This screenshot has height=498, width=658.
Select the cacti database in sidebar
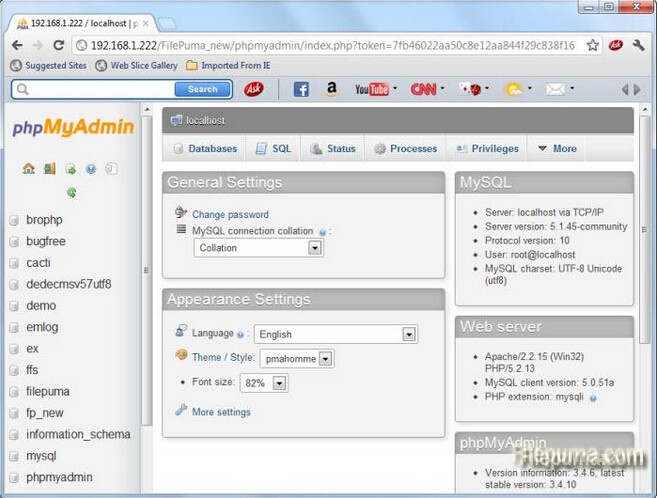pyautogui.click(x=38, y=263)
